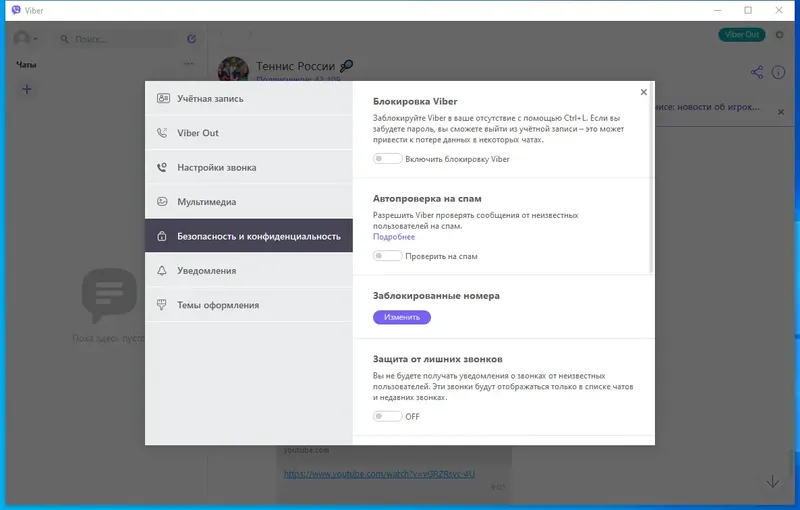
Task: Click the share icon in the chat header
Action: coord(757,72)
